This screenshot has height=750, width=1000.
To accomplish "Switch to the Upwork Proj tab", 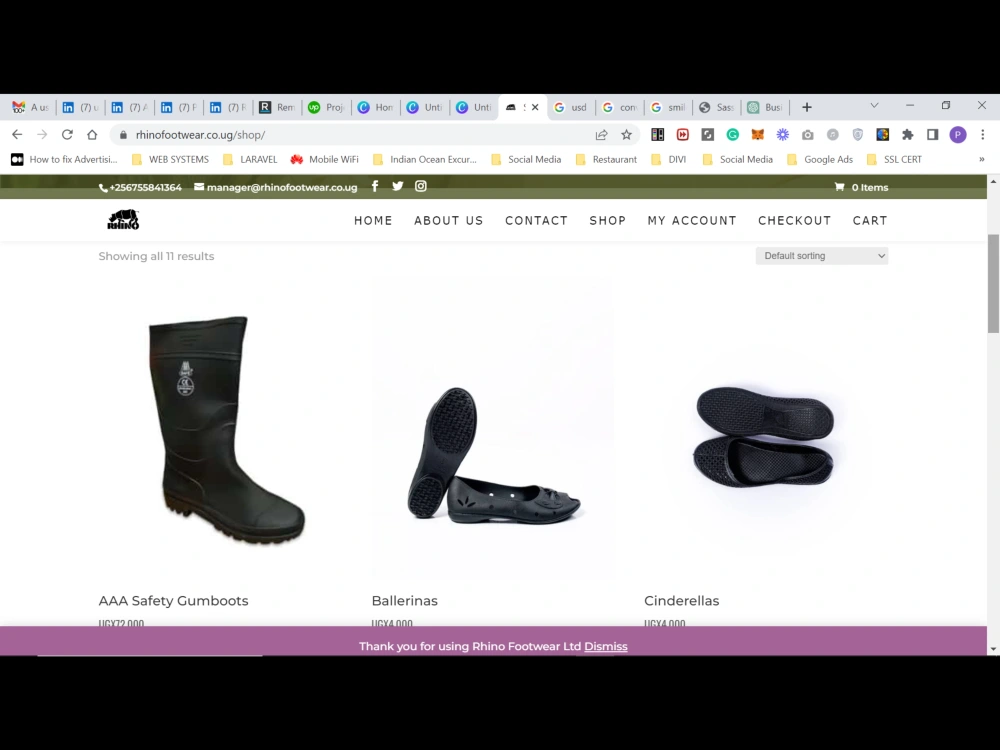I will (327, 107).
